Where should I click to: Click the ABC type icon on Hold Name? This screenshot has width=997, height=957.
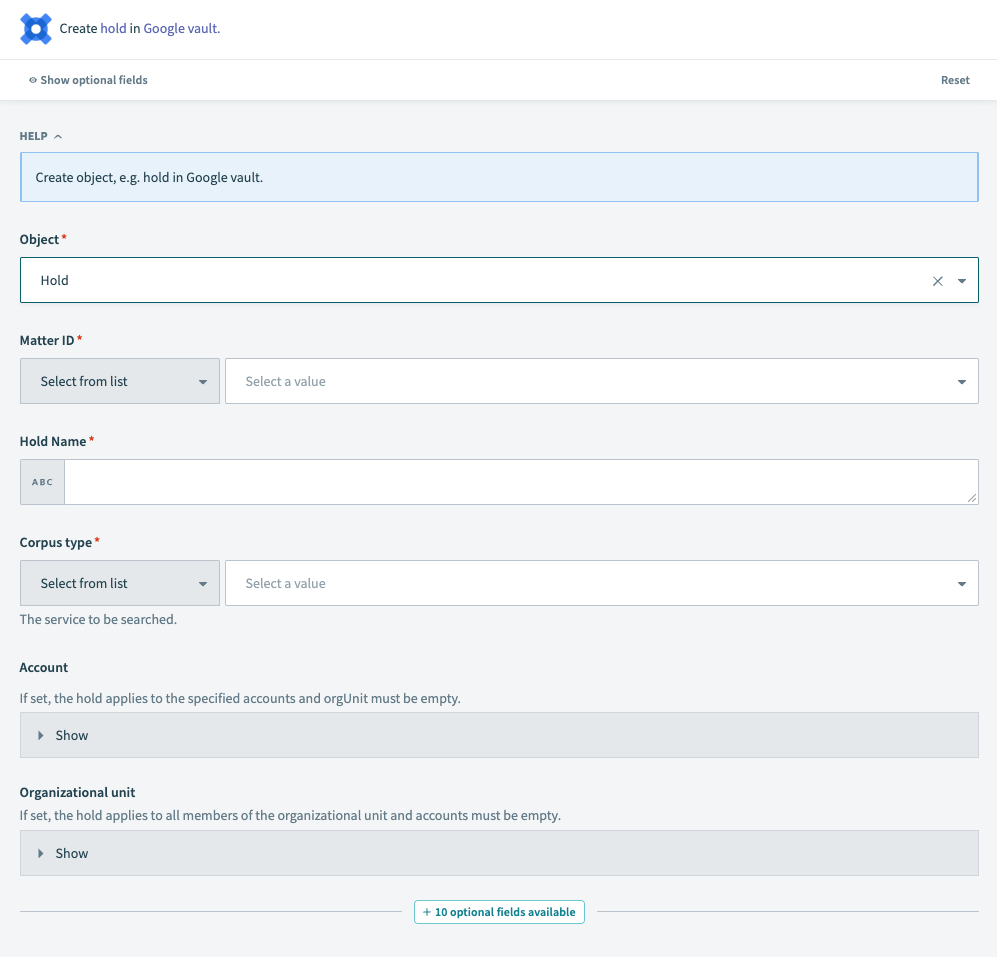pos(41,481)
